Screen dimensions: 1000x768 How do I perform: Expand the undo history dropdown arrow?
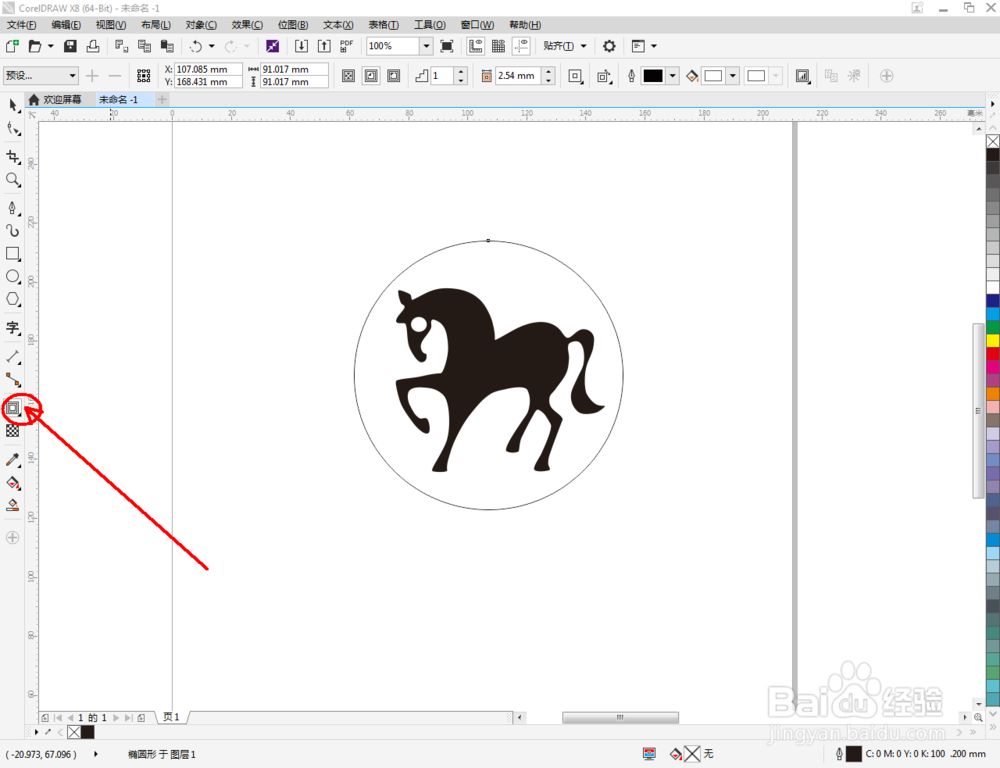pos(212,46)
